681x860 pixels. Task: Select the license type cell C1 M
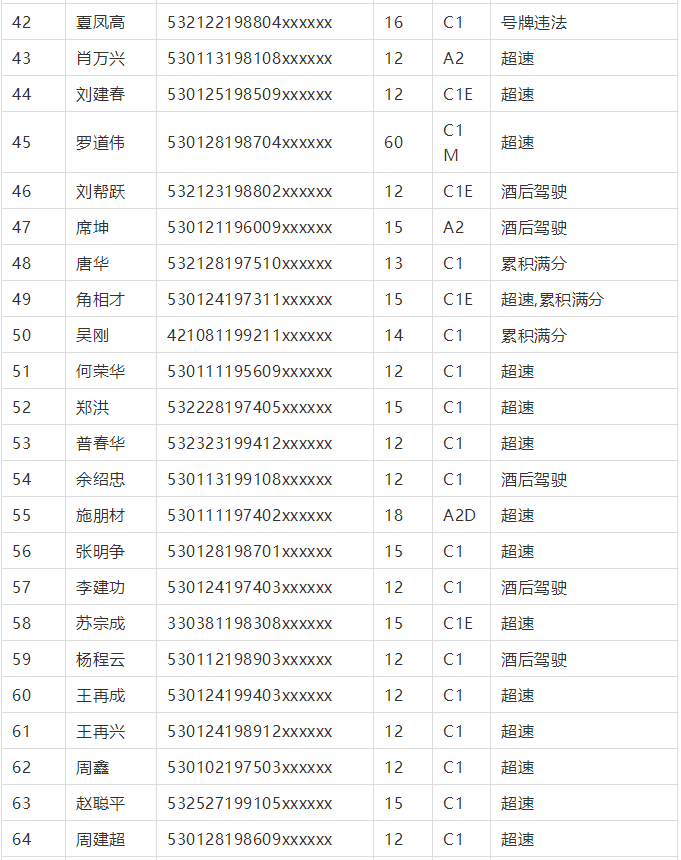tap(453, 142)
